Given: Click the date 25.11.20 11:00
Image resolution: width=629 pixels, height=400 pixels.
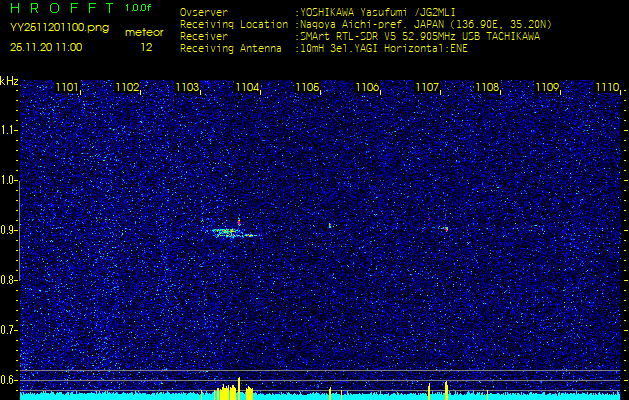Looking at the screenshot, I should [46, 47].
